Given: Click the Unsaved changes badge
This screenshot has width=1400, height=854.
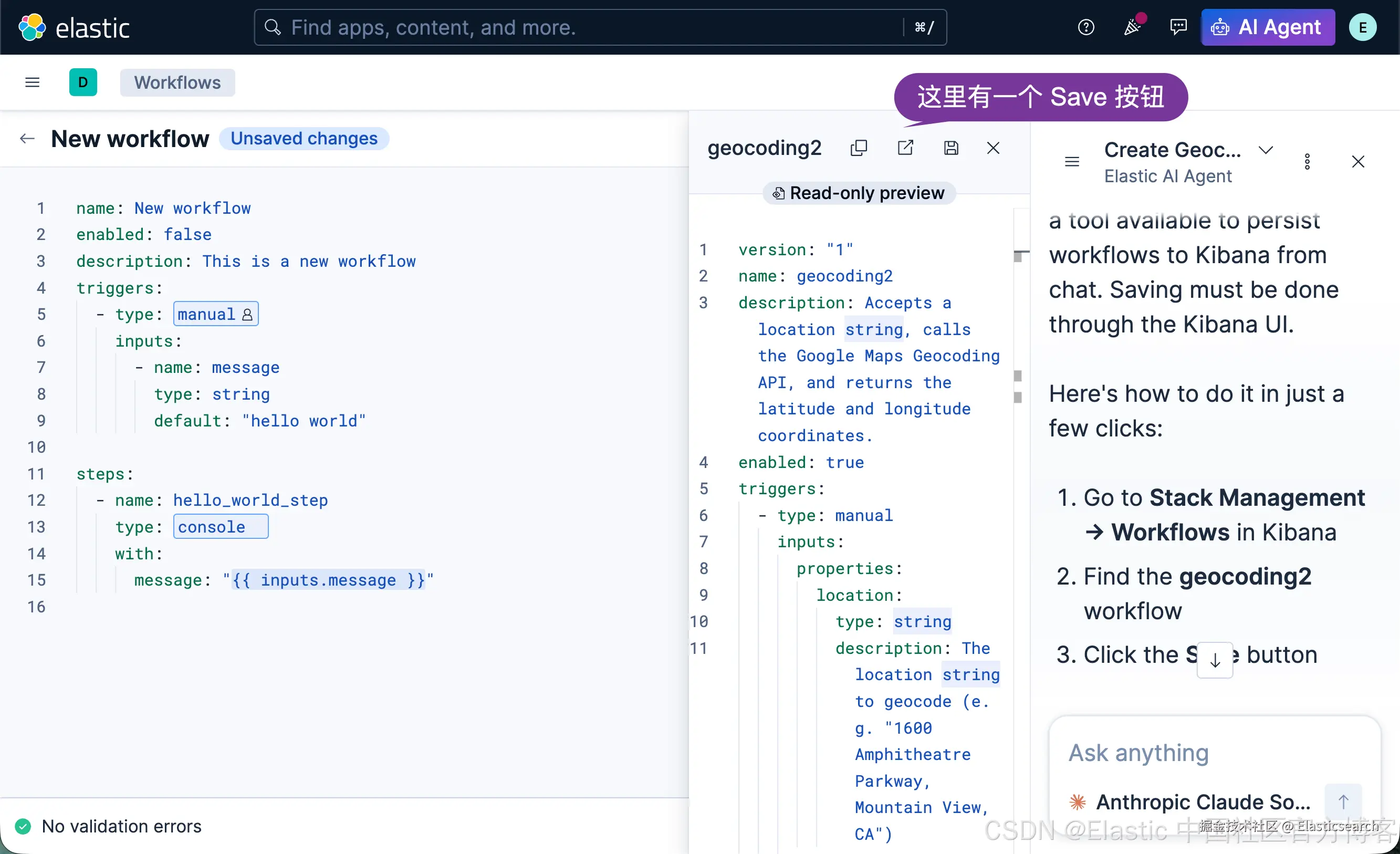Looking at the screenshot, I should 304,139.
